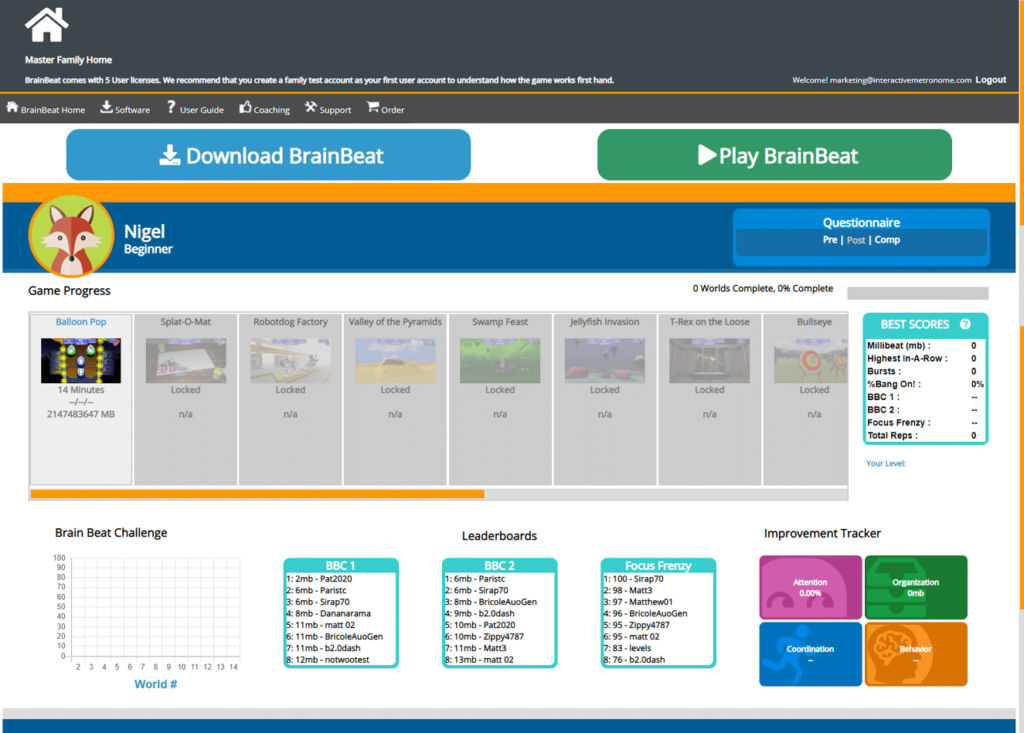Open the Organization improvement tile

pos(915,588)
